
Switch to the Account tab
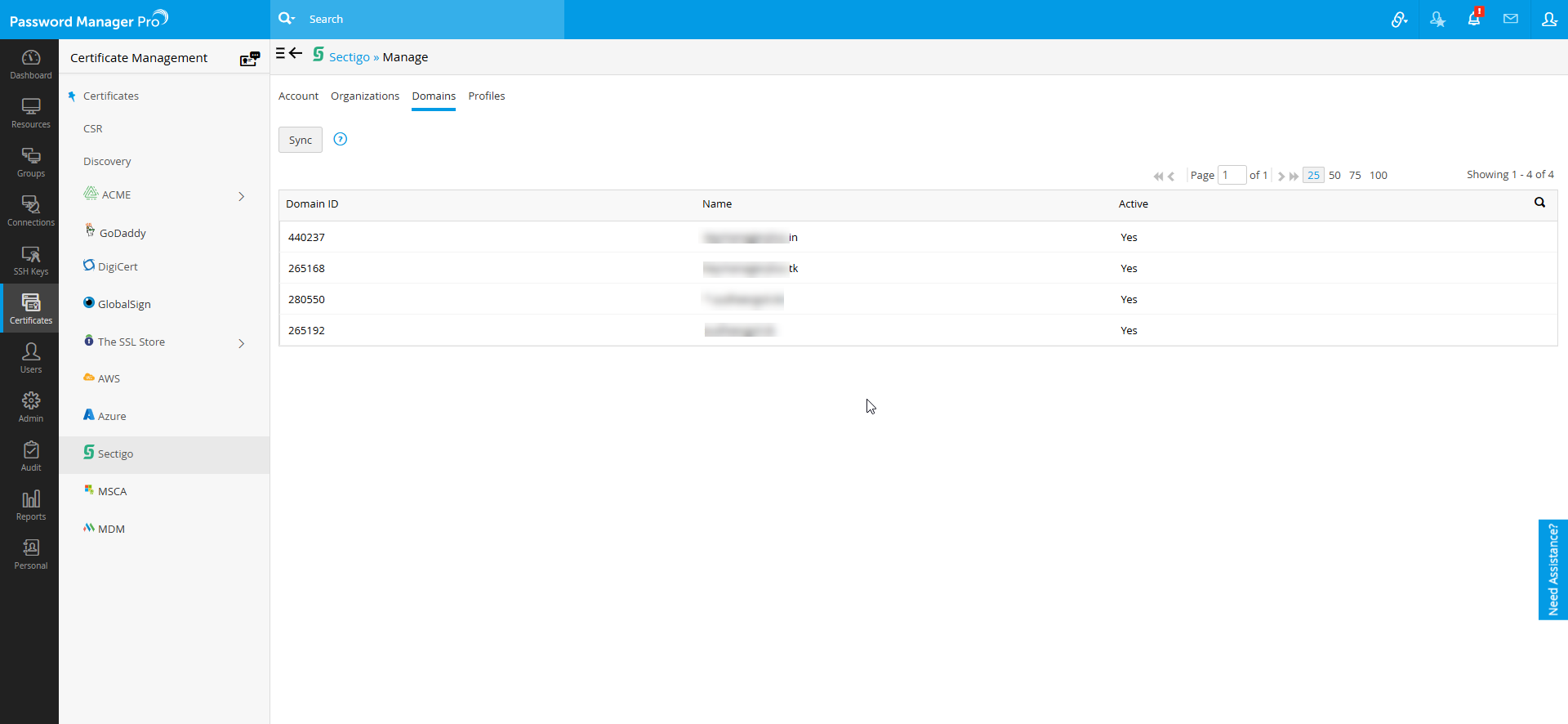click(x=298, y=96)
